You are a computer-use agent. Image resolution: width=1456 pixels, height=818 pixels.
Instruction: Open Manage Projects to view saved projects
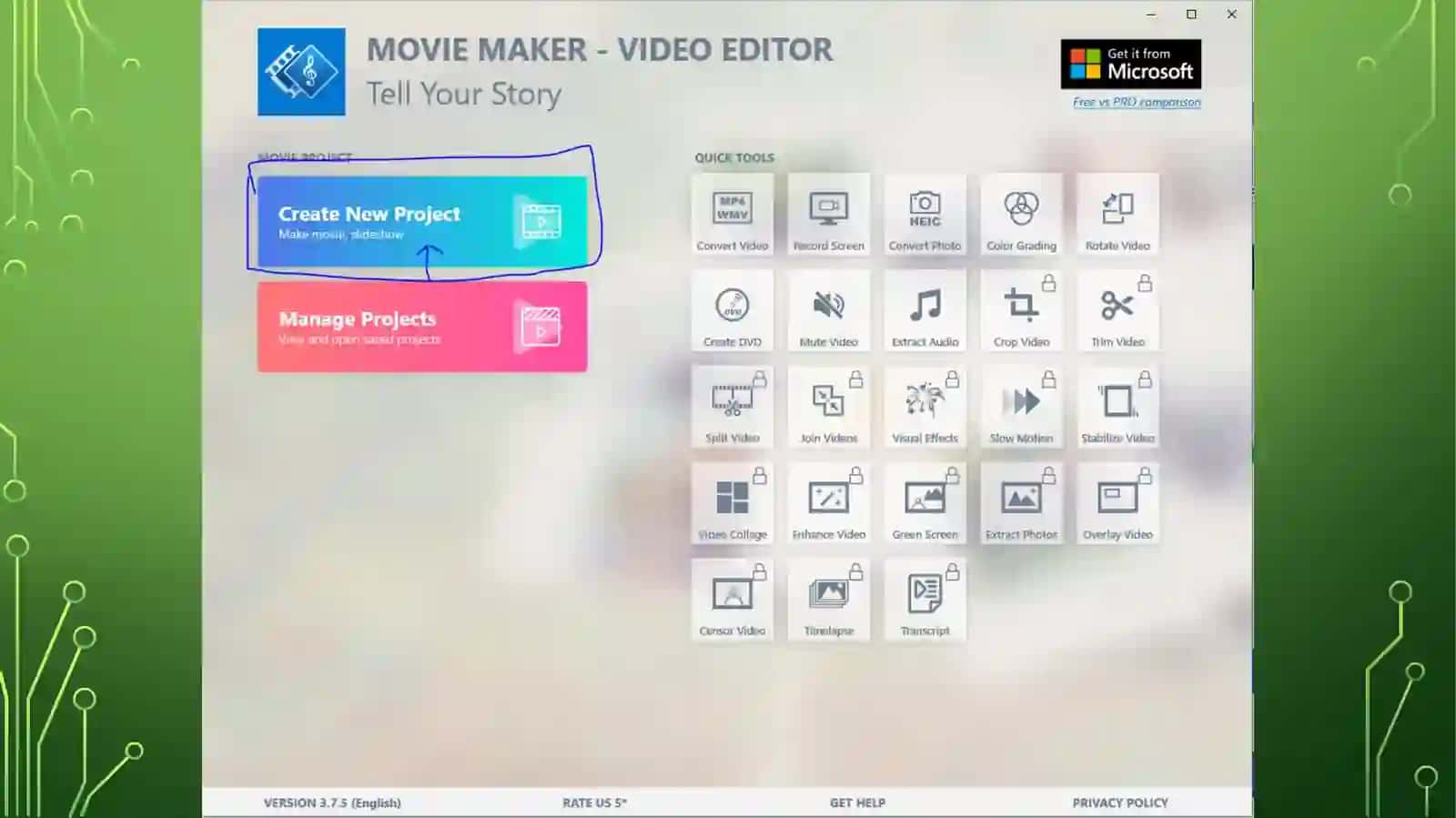(x=422, y=327)
